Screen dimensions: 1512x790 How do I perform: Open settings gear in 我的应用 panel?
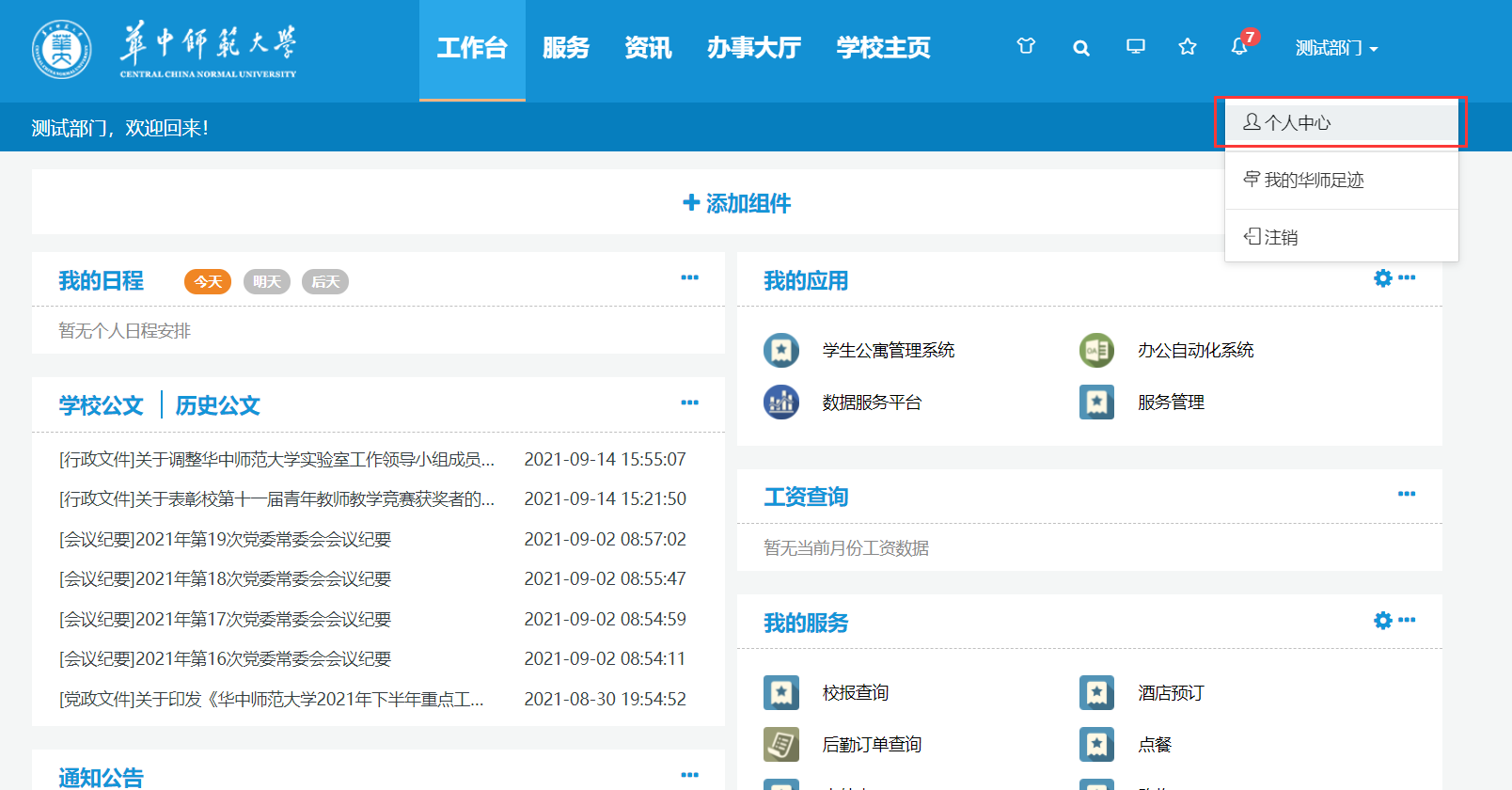point(1382,278)
